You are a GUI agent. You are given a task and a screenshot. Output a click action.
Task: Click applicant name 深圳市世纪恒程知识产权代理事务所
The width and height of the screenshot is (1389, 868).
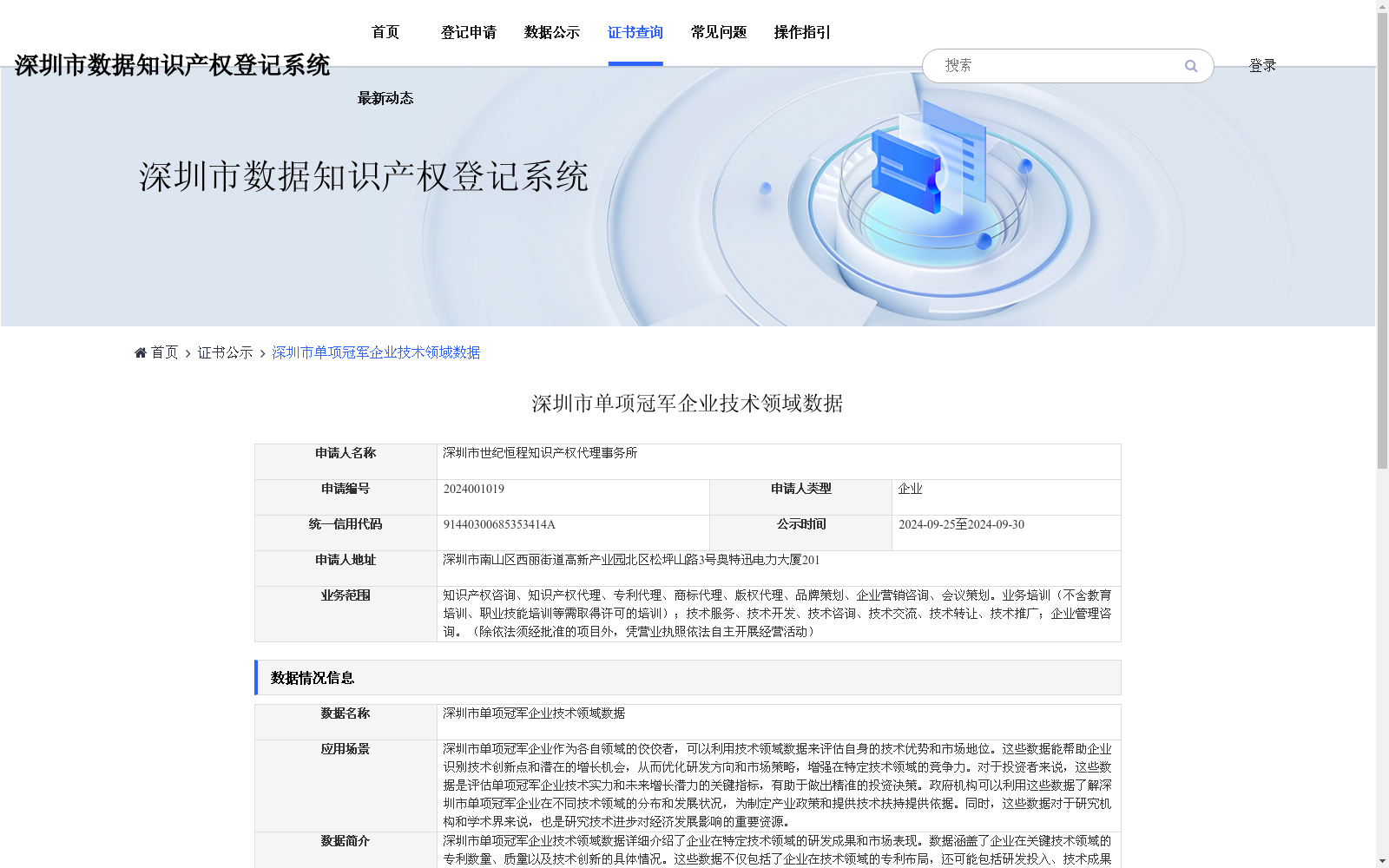coord(540,453)
